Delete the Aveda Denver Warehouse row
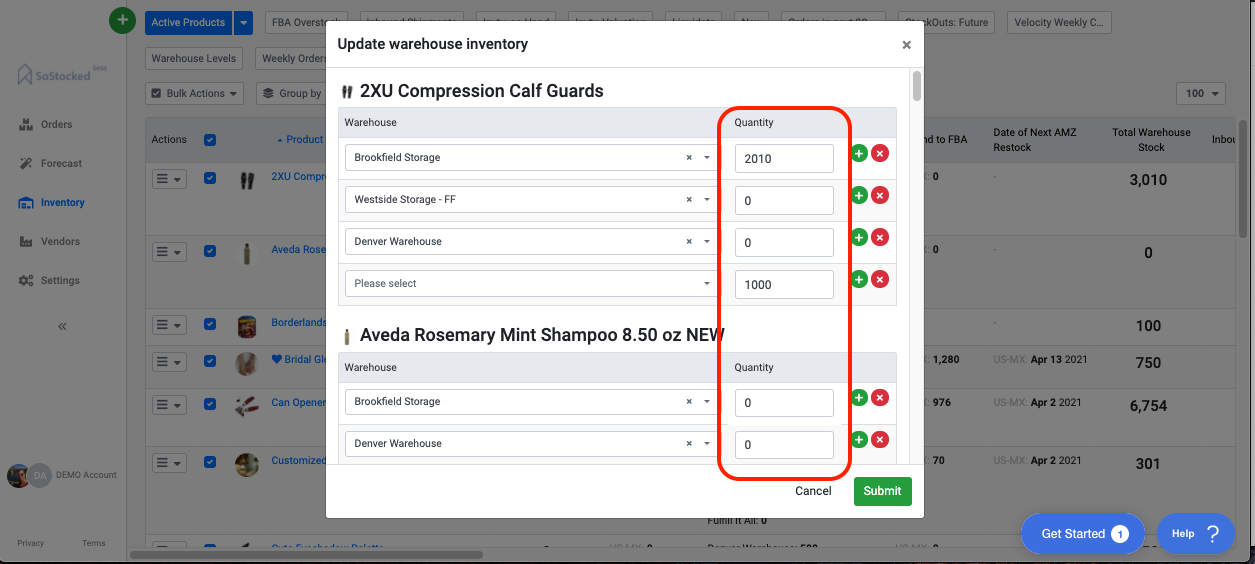1255x564 pixels. [880, 439]
